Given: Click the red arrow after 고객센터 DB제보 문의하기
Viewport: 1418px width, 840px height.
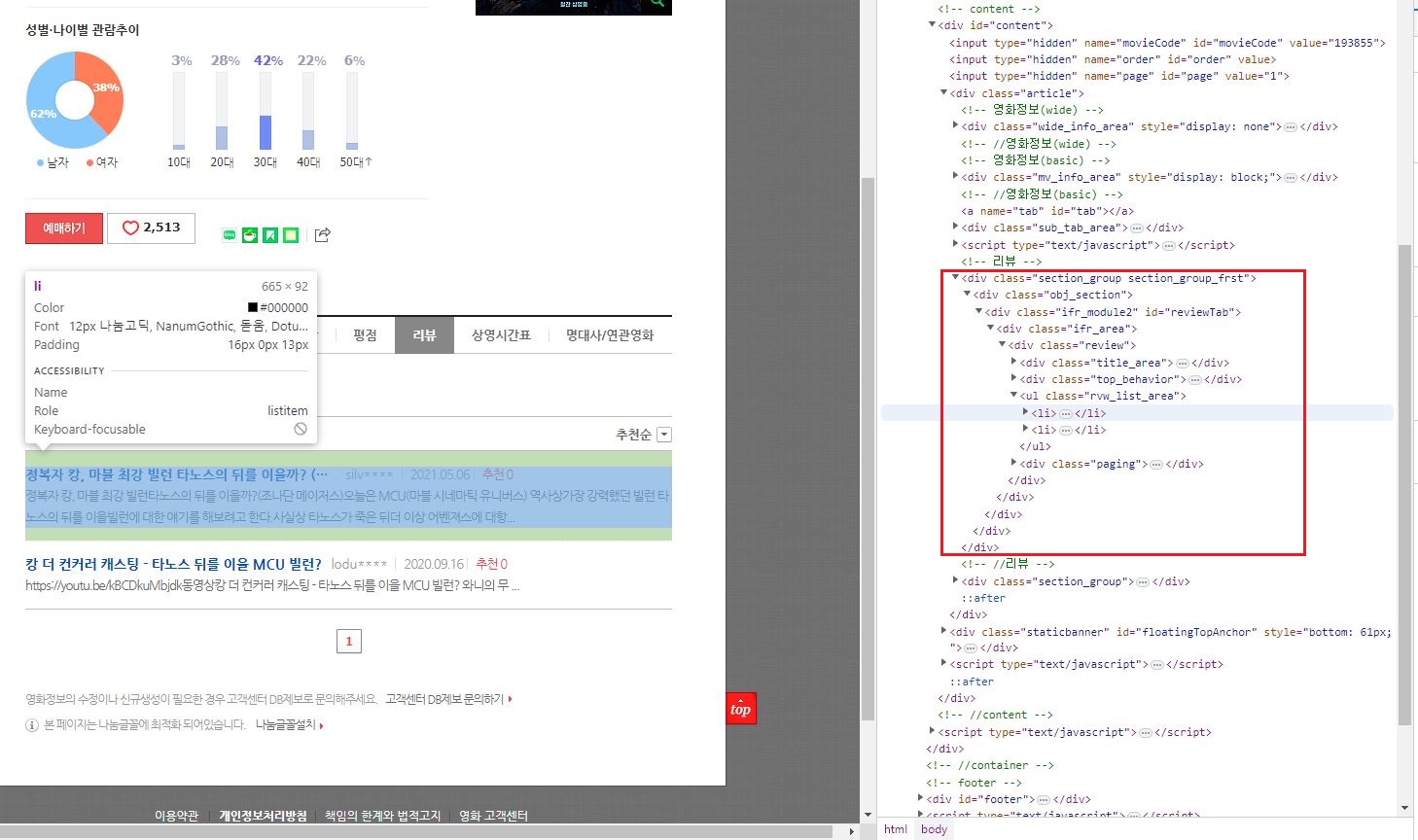Looking at the screenshot, I should point(511,699).
